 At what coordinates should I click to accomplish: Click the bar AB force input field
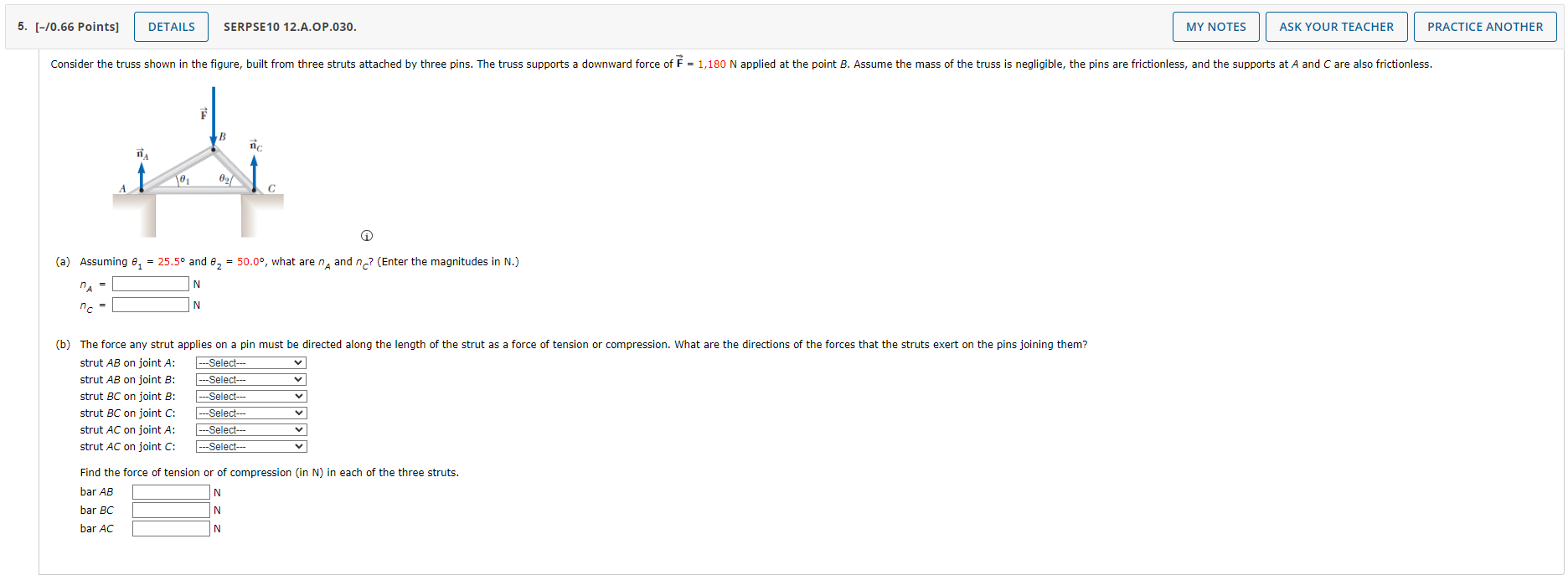pos(170,491)
